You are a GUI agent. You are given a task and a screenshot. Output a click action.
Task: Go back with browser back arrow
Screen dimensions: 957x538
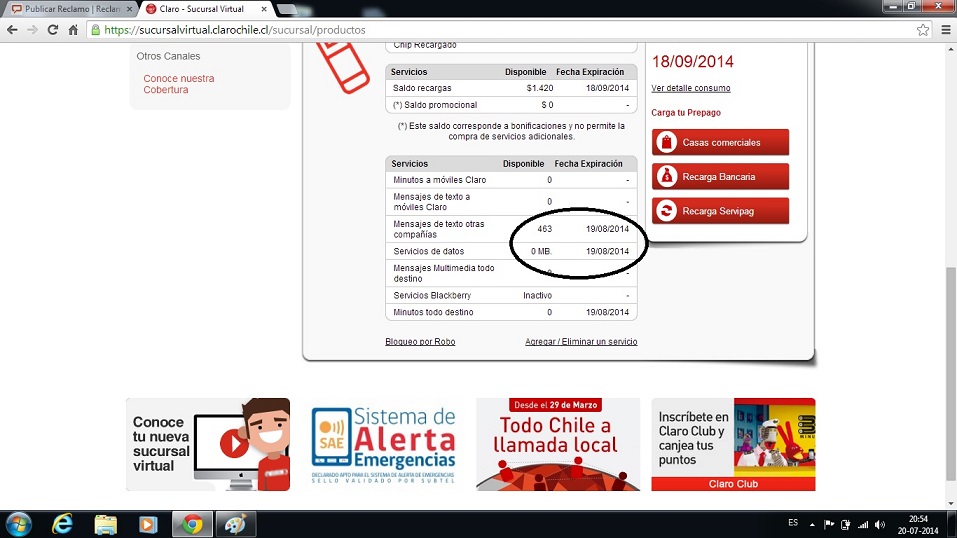point(12,30)
